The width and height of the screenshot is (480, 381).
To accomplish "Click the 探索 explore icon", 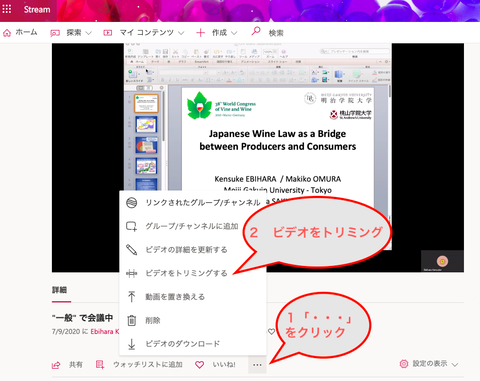I will tap(55, 33).
